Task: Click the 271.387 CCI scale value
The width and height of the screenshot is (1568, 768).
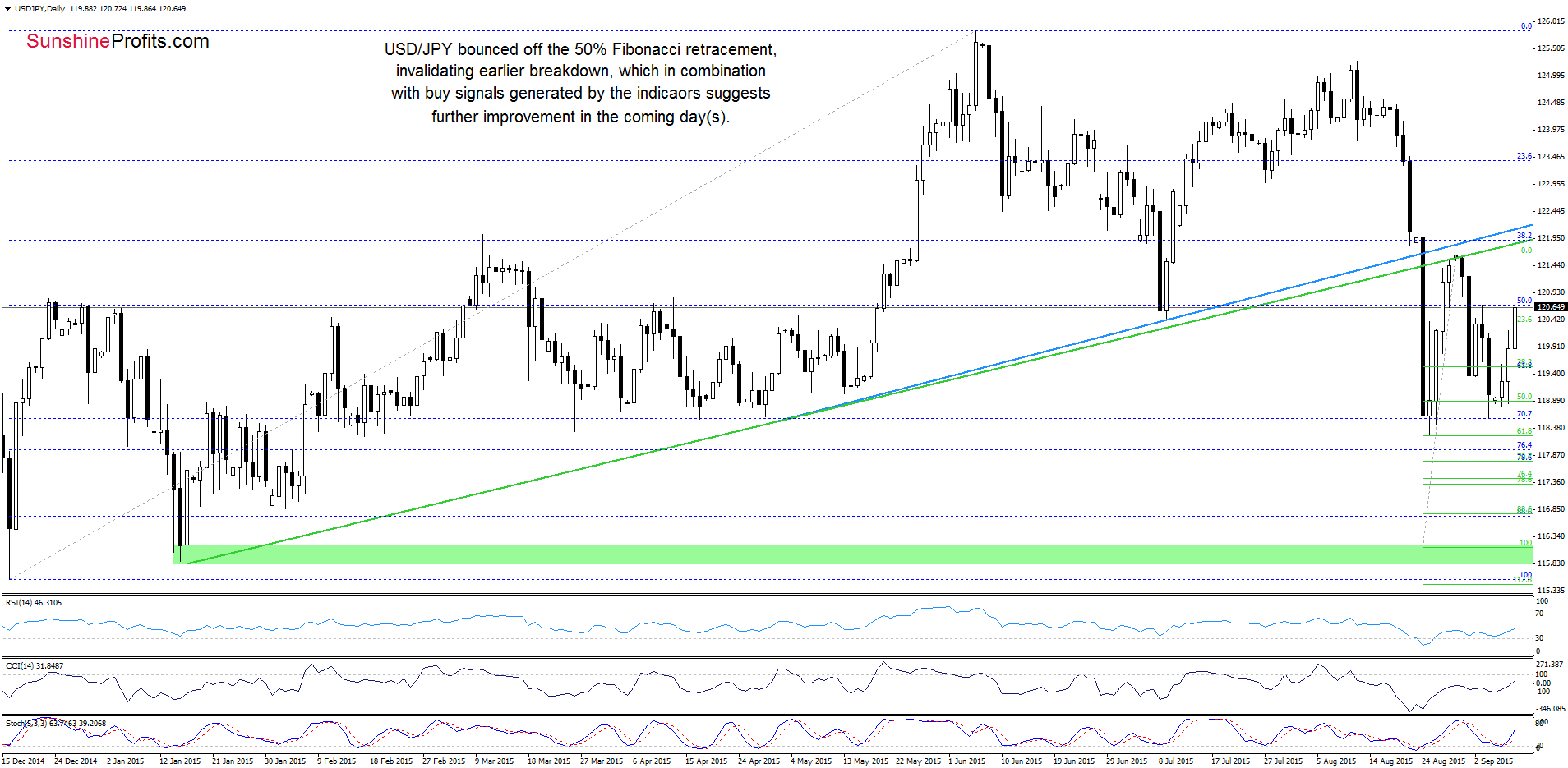Action: coord(1550,664)
